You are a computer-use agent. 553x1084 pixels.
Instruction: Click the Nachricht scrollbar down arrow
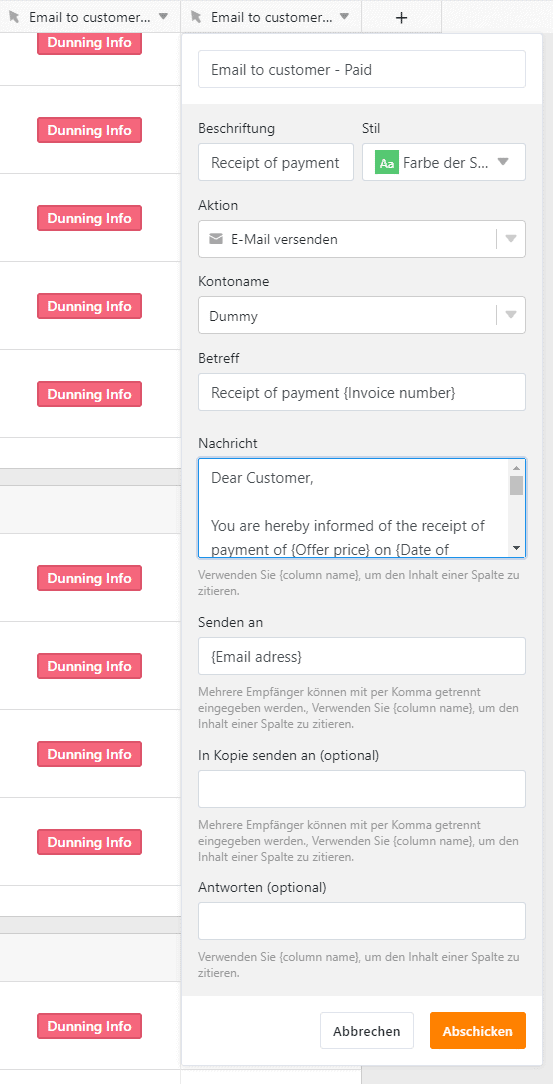[x=516, y=548]
